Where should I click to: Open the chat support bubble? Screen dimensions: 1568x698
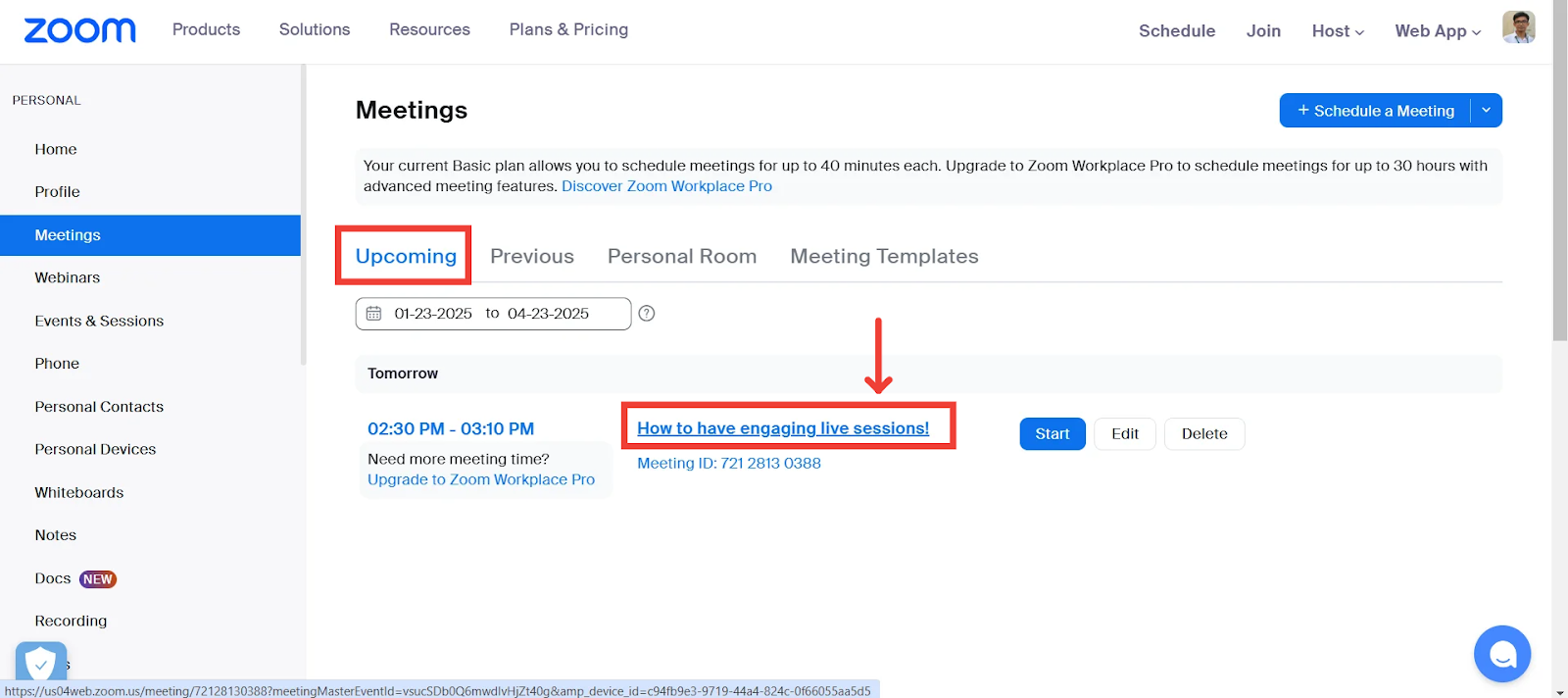pyautogui.click(x=1501, y=654)
